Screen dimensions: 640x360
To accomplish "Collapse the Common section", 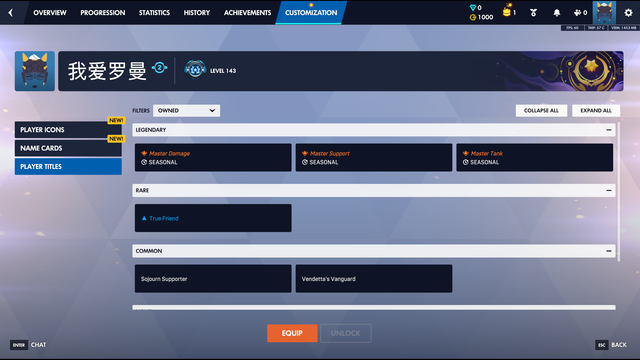I will (x=609, y=251).
